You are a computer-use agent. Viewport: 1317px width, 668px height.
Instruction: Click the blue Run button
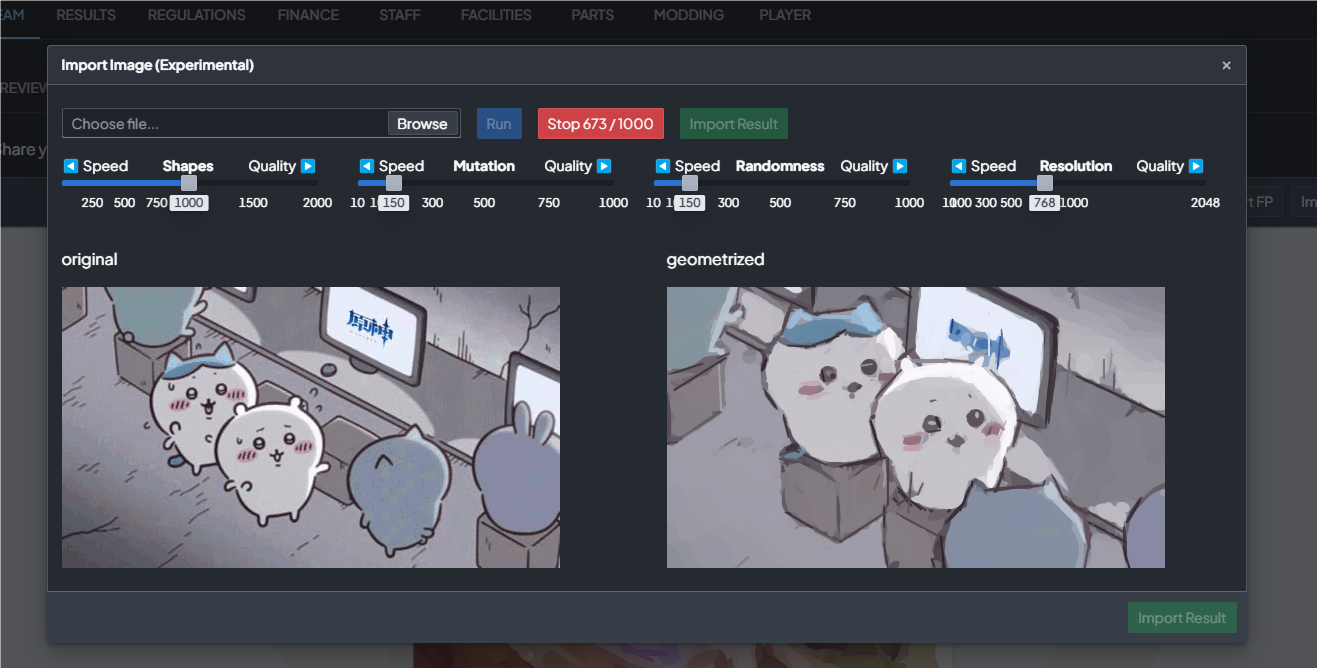(x=499, y=124)
